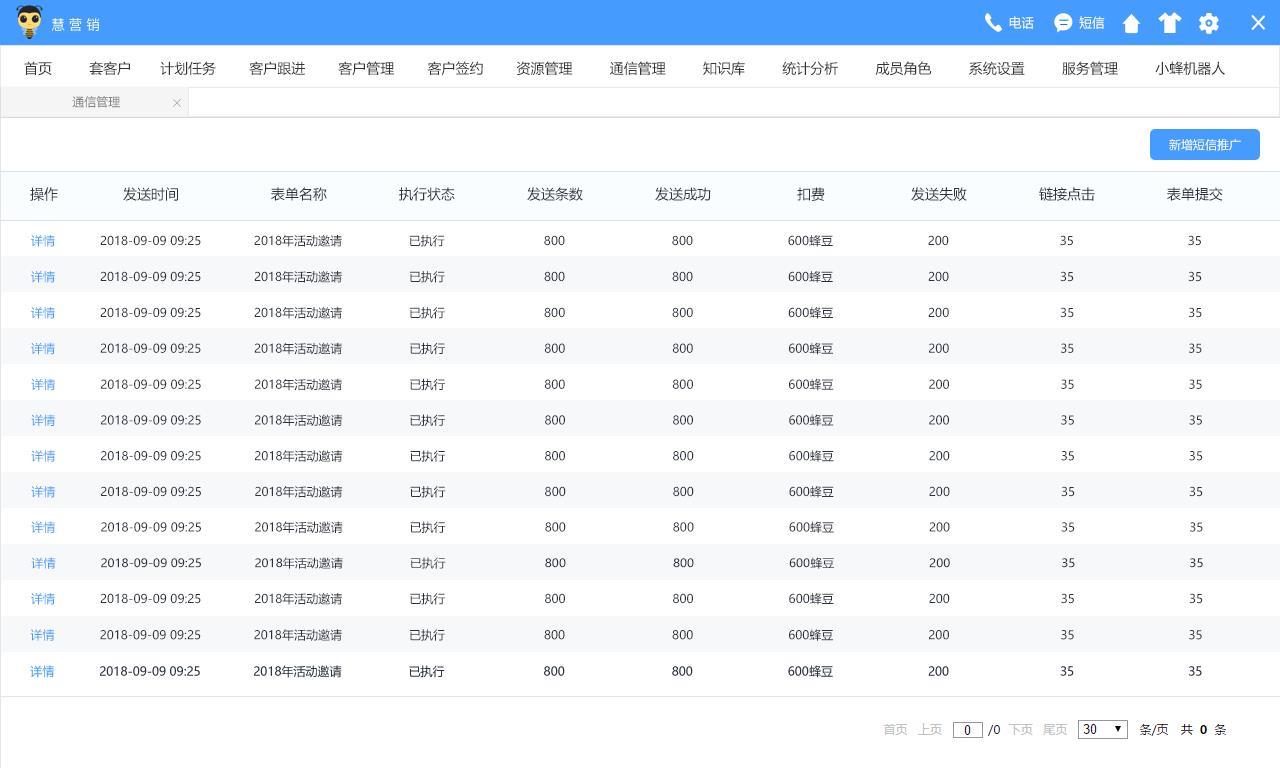Close the 通信管理 tab with x
This screenshot has height=768, width=1280.
pyautogui.click(x=177, y=102)
